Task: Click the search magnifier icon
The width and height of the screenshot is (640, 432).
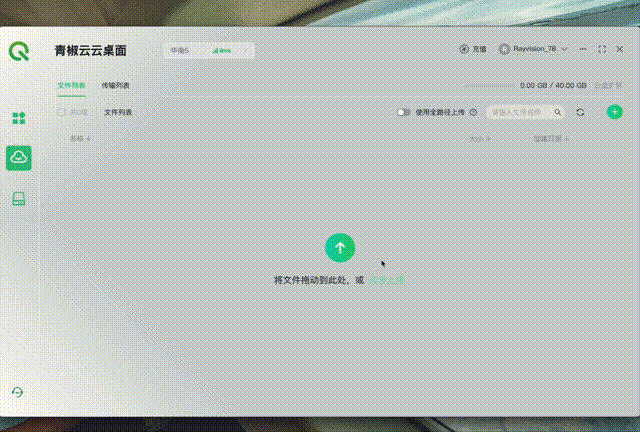Action: 558,112
